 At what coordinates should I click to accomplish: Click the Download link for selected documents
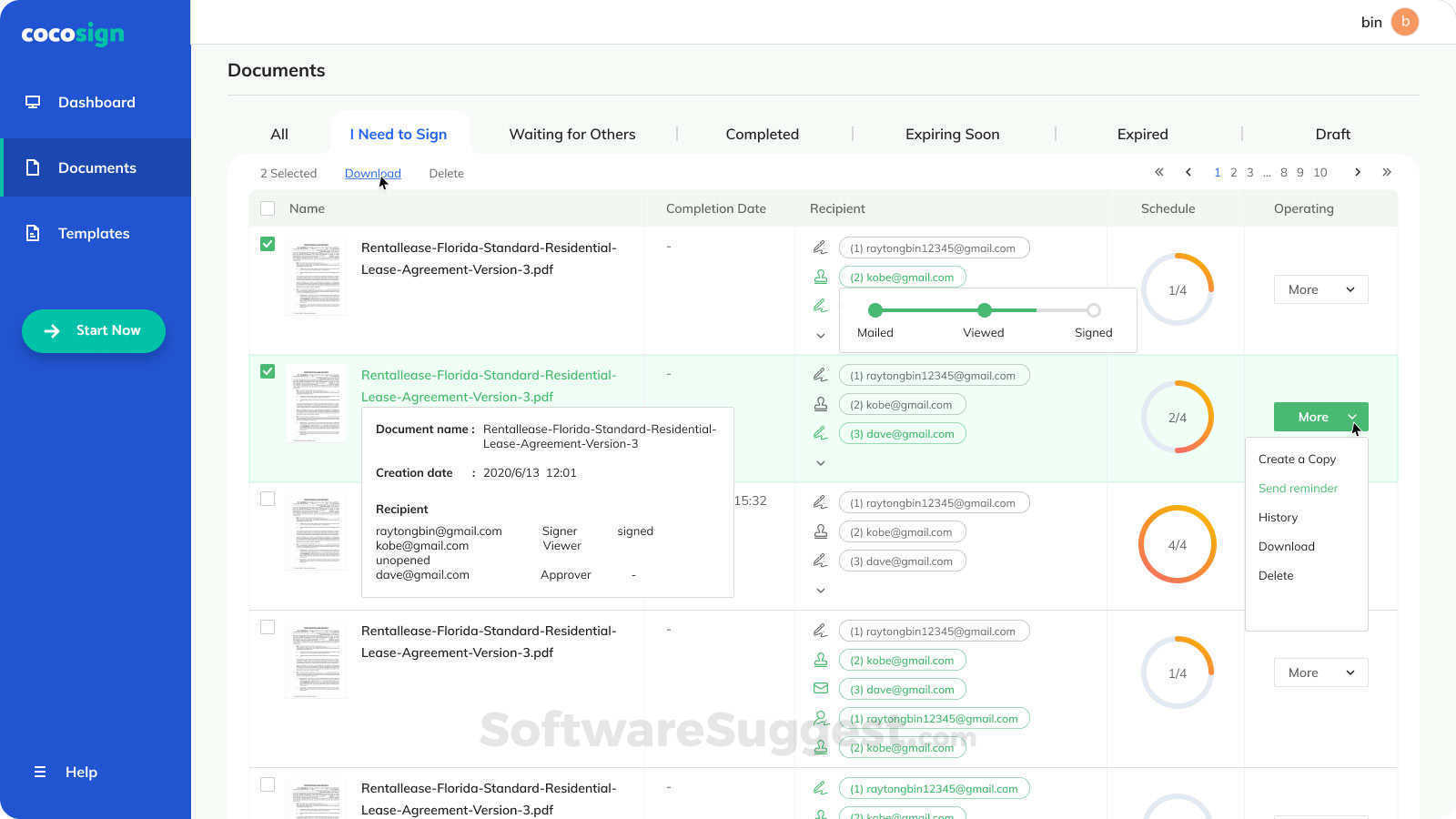coord(372,173)
